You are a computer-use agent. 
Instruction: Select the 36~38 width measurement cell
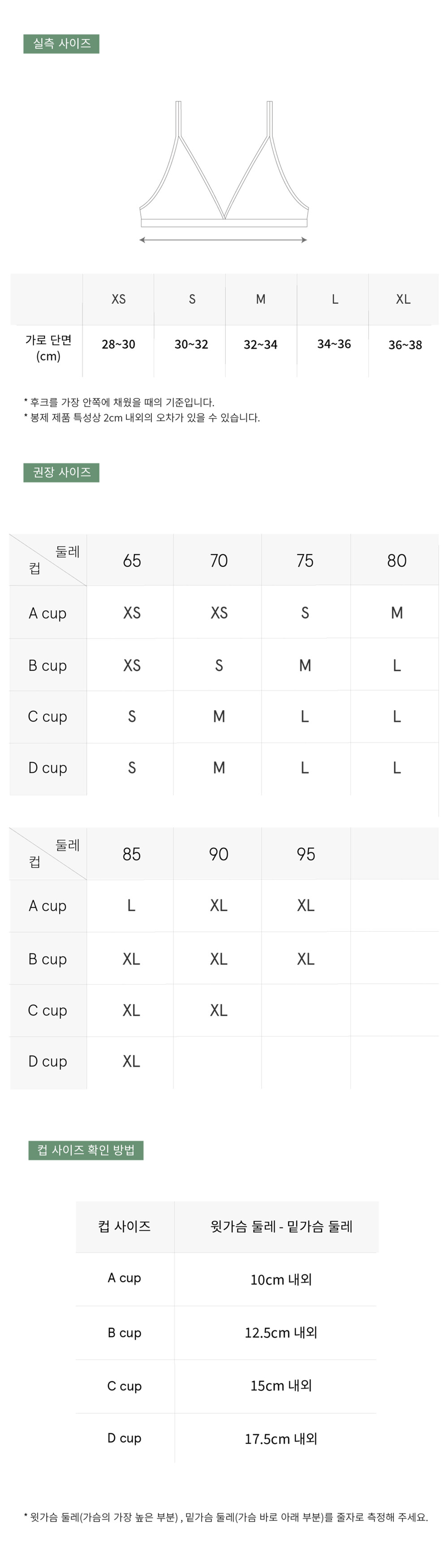click(x=405, y=345)
